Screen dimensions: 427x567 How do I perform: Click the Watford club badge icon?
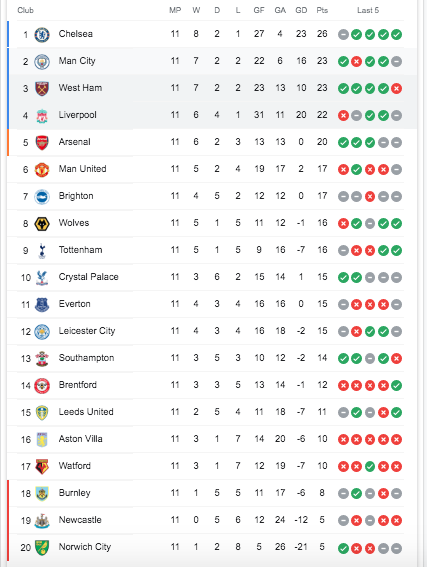42,466
